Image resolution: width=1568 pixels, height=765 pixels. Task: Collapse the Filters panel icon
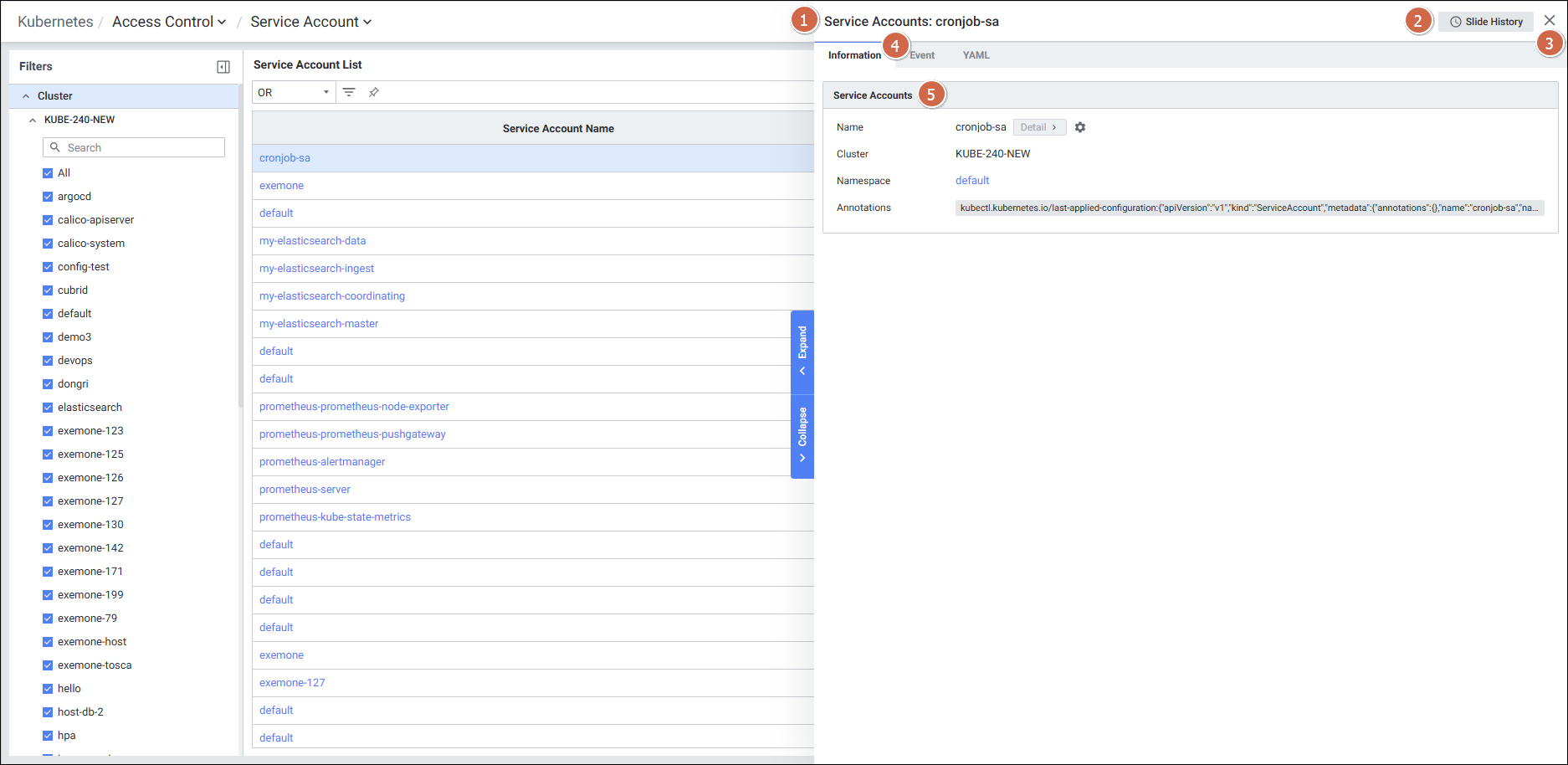[x=223, y=67]
